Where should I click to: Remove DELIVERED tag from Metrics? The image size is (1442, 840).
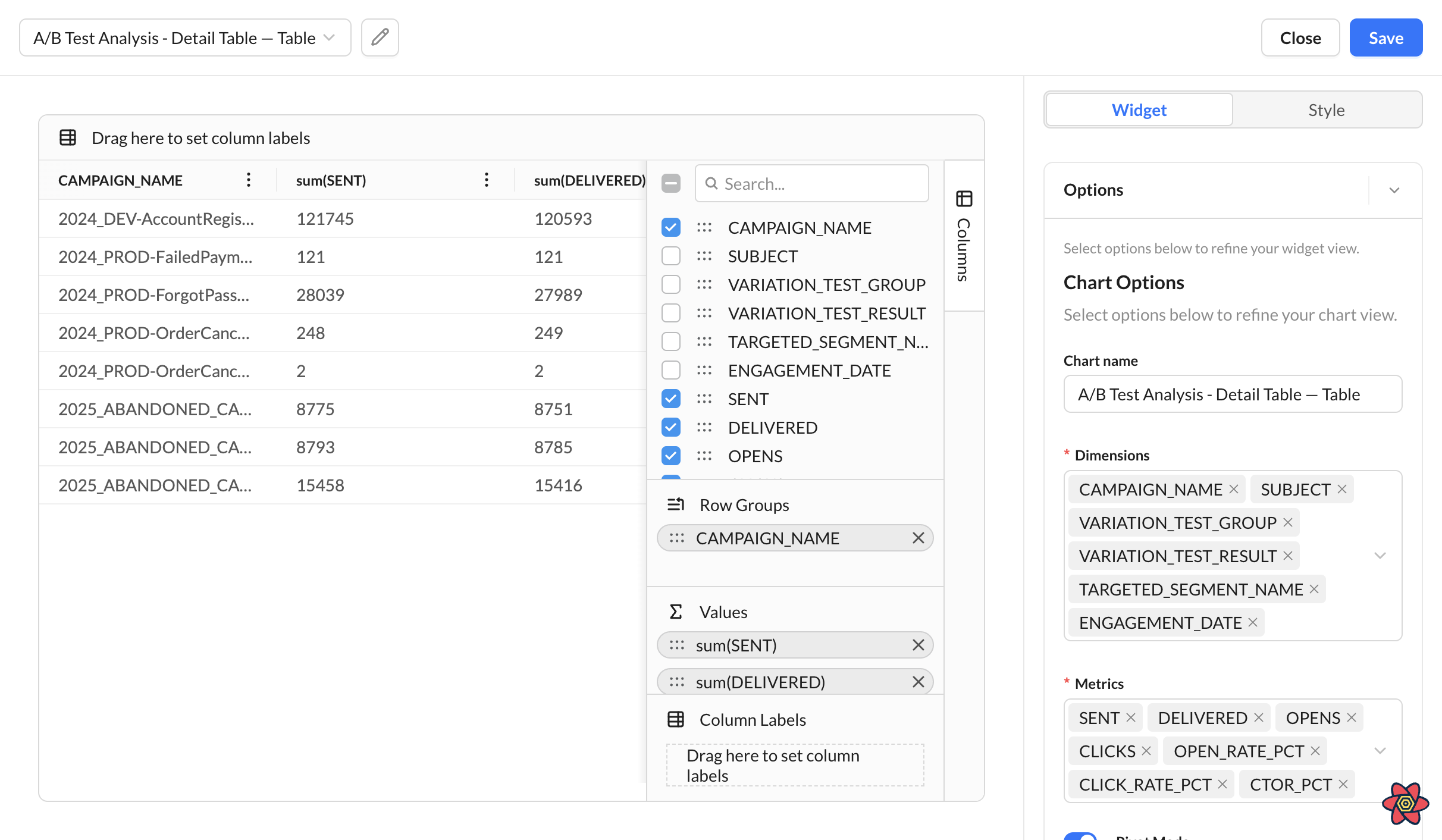[x=1259, y=717]
